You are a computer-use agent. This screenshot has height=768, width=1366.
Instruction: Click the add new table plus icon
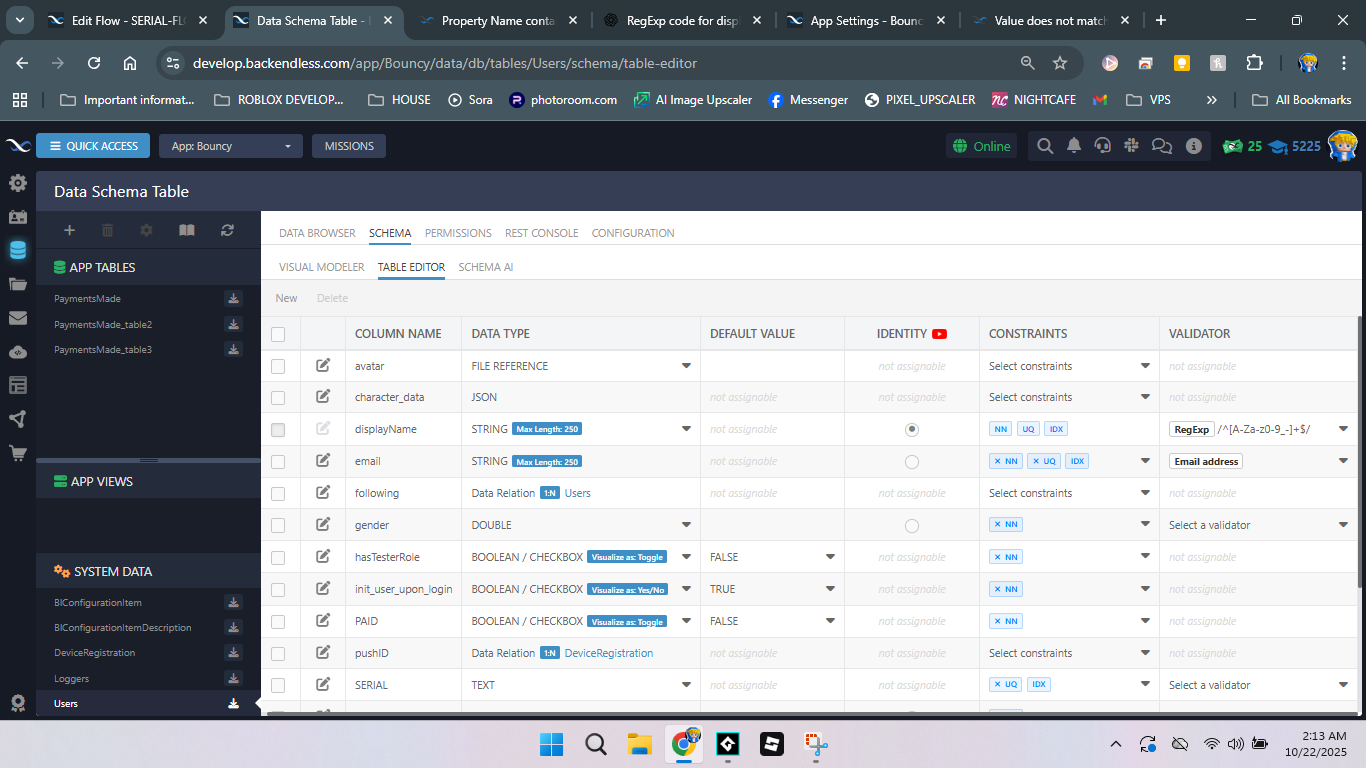pyautogui.click(x=69, y=230)
